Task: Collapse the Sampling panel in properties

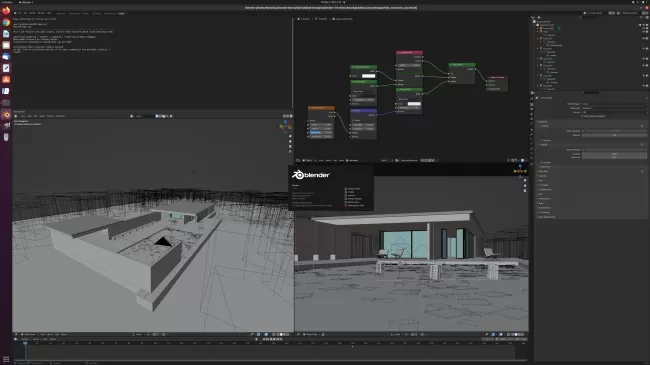Action: [x=542, y=122]
